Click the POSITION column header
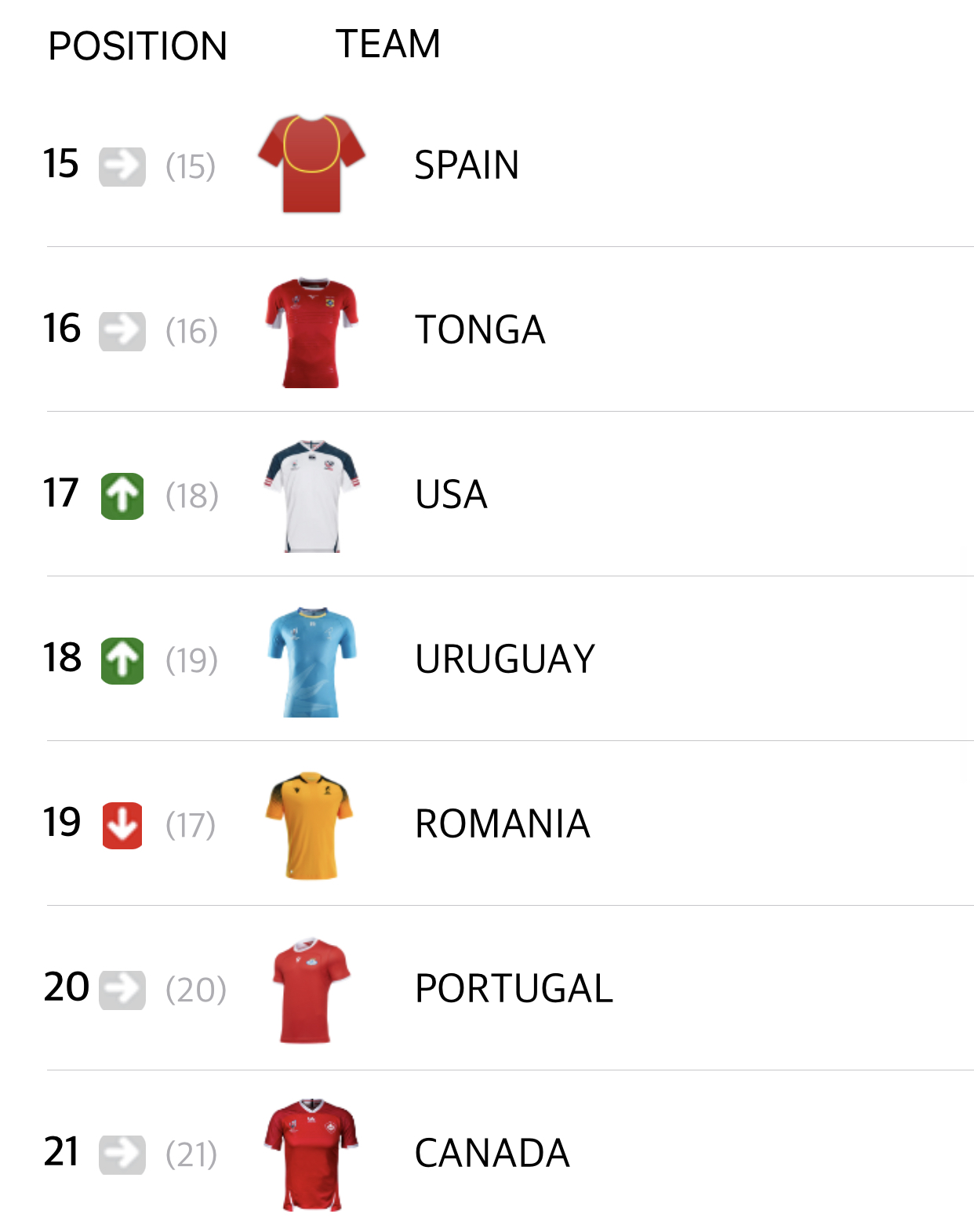This screenshot has height=1232, width=974. (137, 46)
